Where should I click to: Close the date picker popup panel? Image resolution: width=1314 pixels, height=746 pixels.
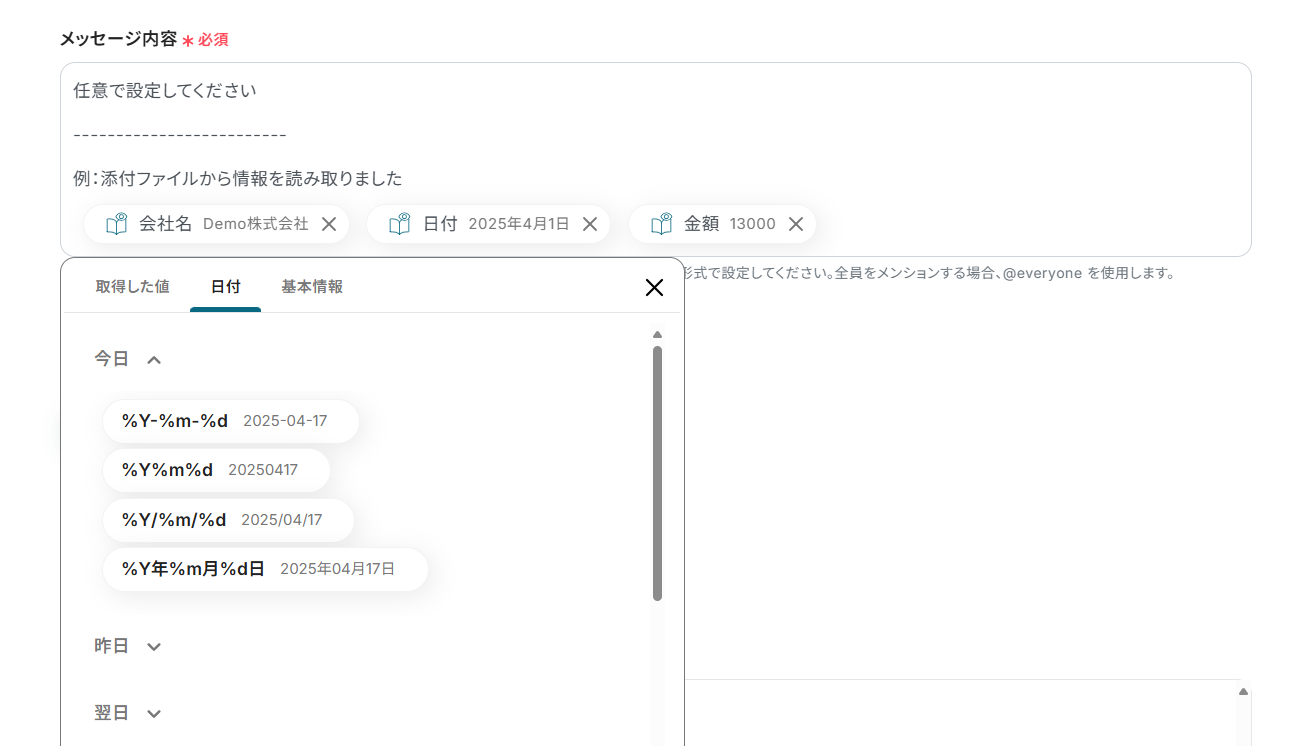point(654,288)
